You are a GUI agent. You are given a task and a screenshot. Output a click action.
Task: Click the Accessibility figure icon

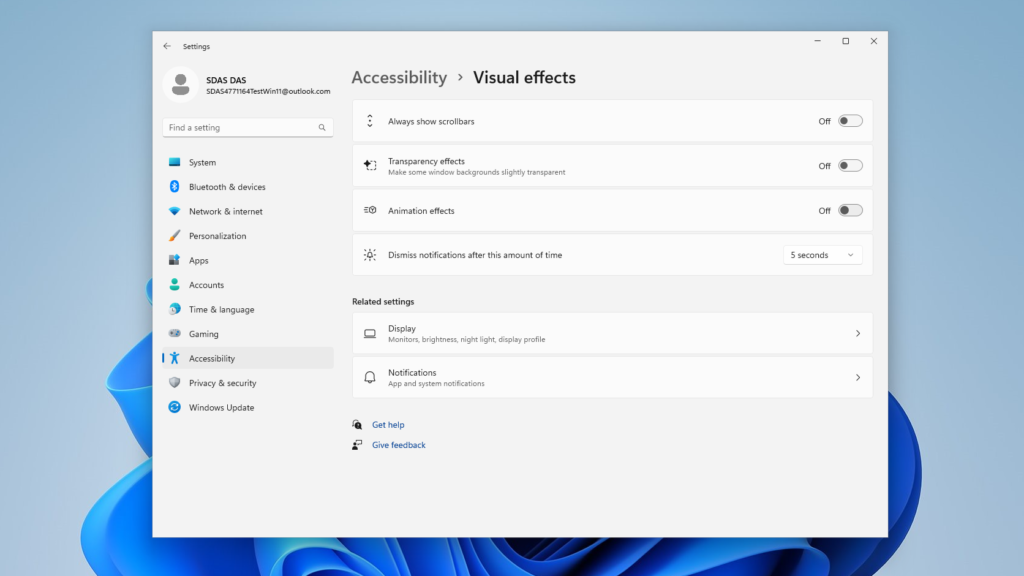point(174,358)
